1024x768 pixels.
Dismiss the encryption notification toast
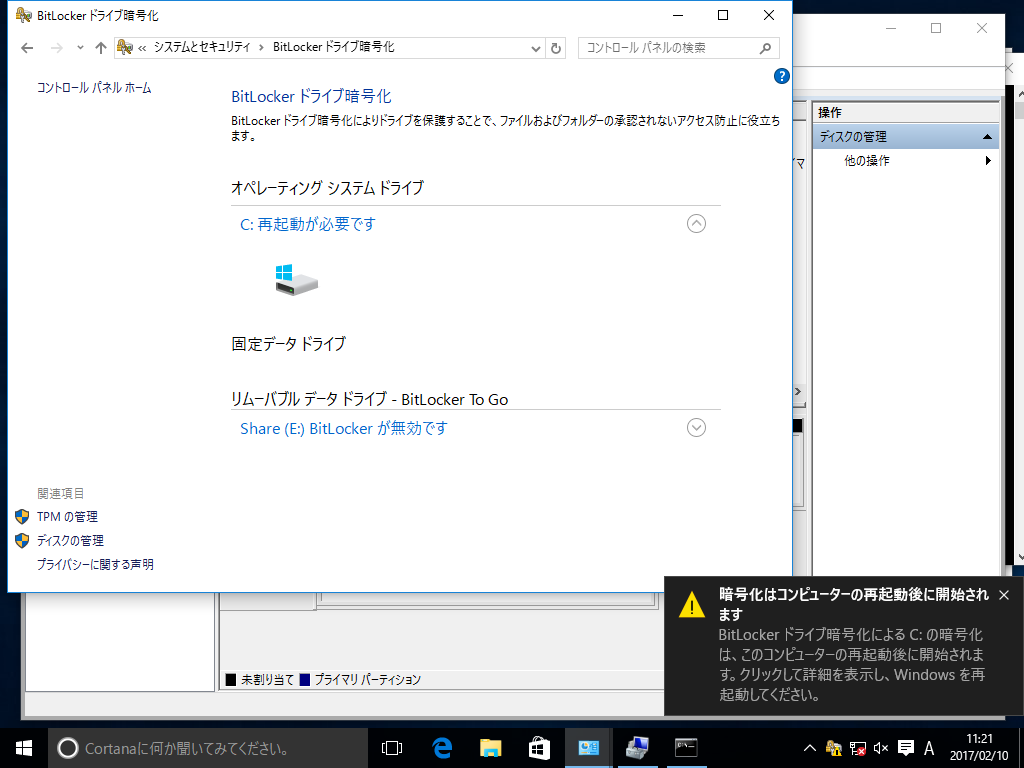[1004, 595]
